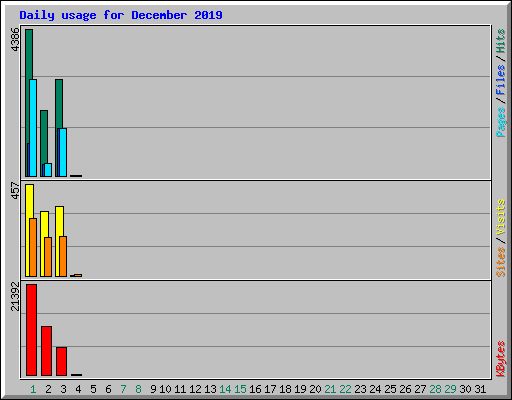This screenshot has width=512, height=400.
Task: Click day label 7 on the x-axis
Action: pyautogui.click(x=123, y=389)
